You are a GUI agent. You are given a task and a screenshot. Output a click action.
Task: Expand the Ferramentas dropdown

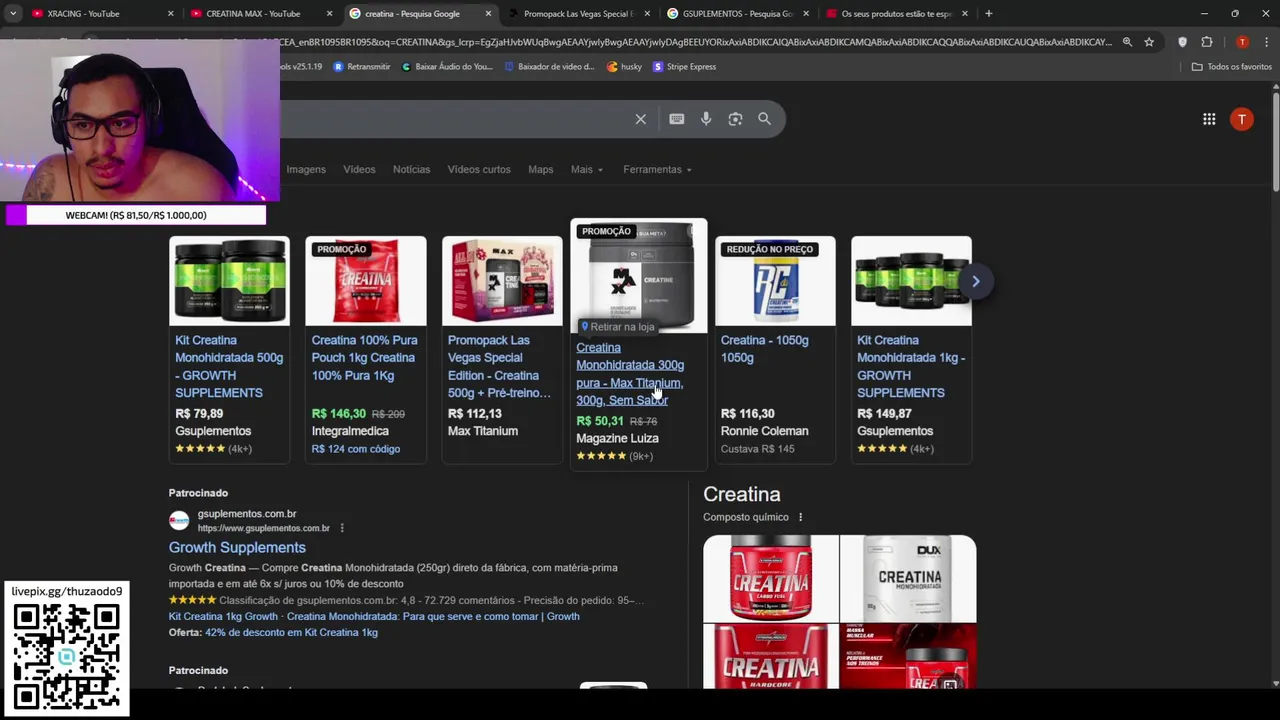(657, 169)
